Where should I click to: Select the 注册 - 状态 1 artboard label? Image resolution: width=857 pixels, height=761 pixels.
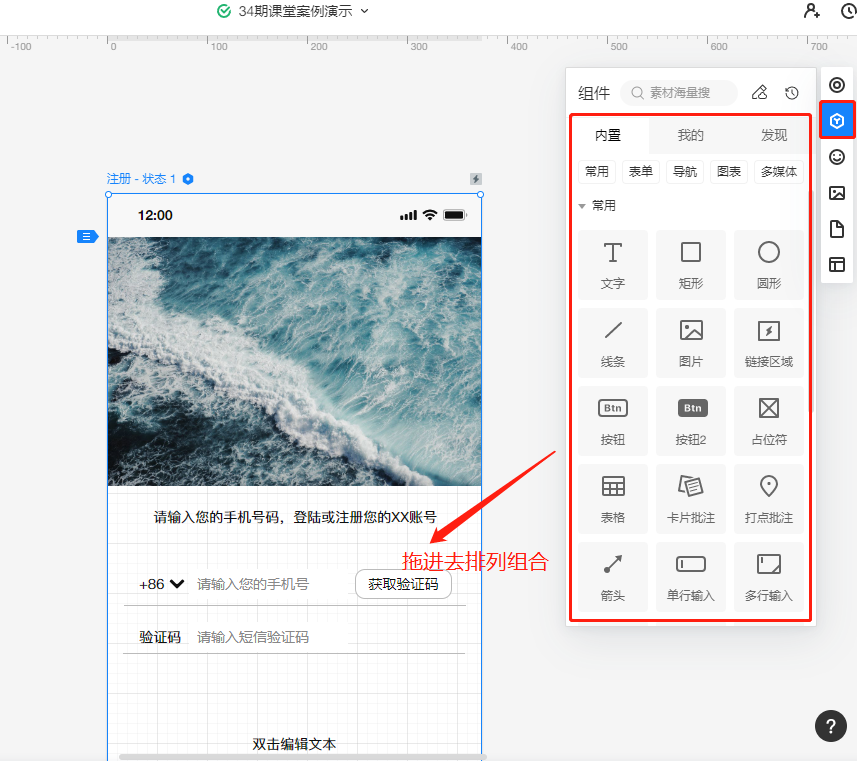(141, 179)
